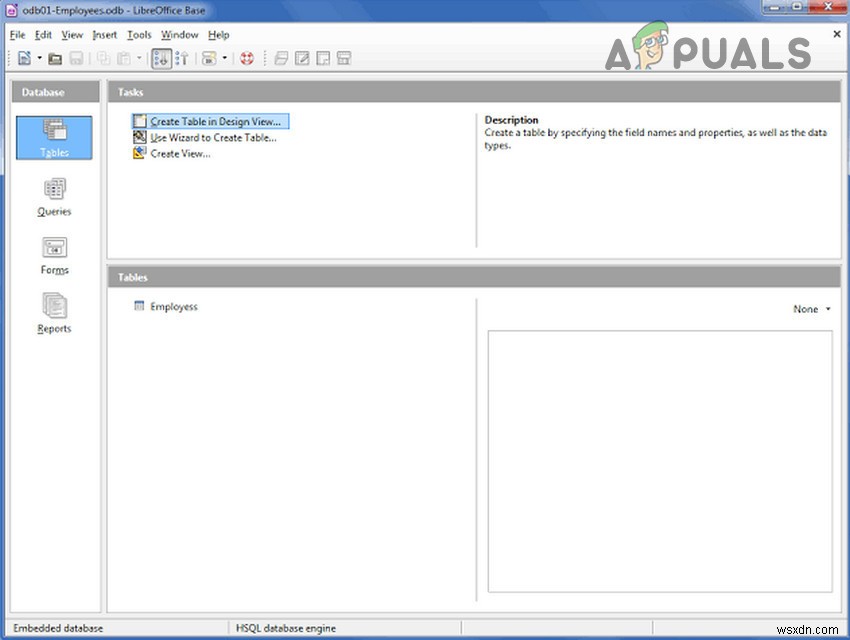Open the Forms section in Database panel
The height and width of the screenshot is (640, 850).
[54, 254]
